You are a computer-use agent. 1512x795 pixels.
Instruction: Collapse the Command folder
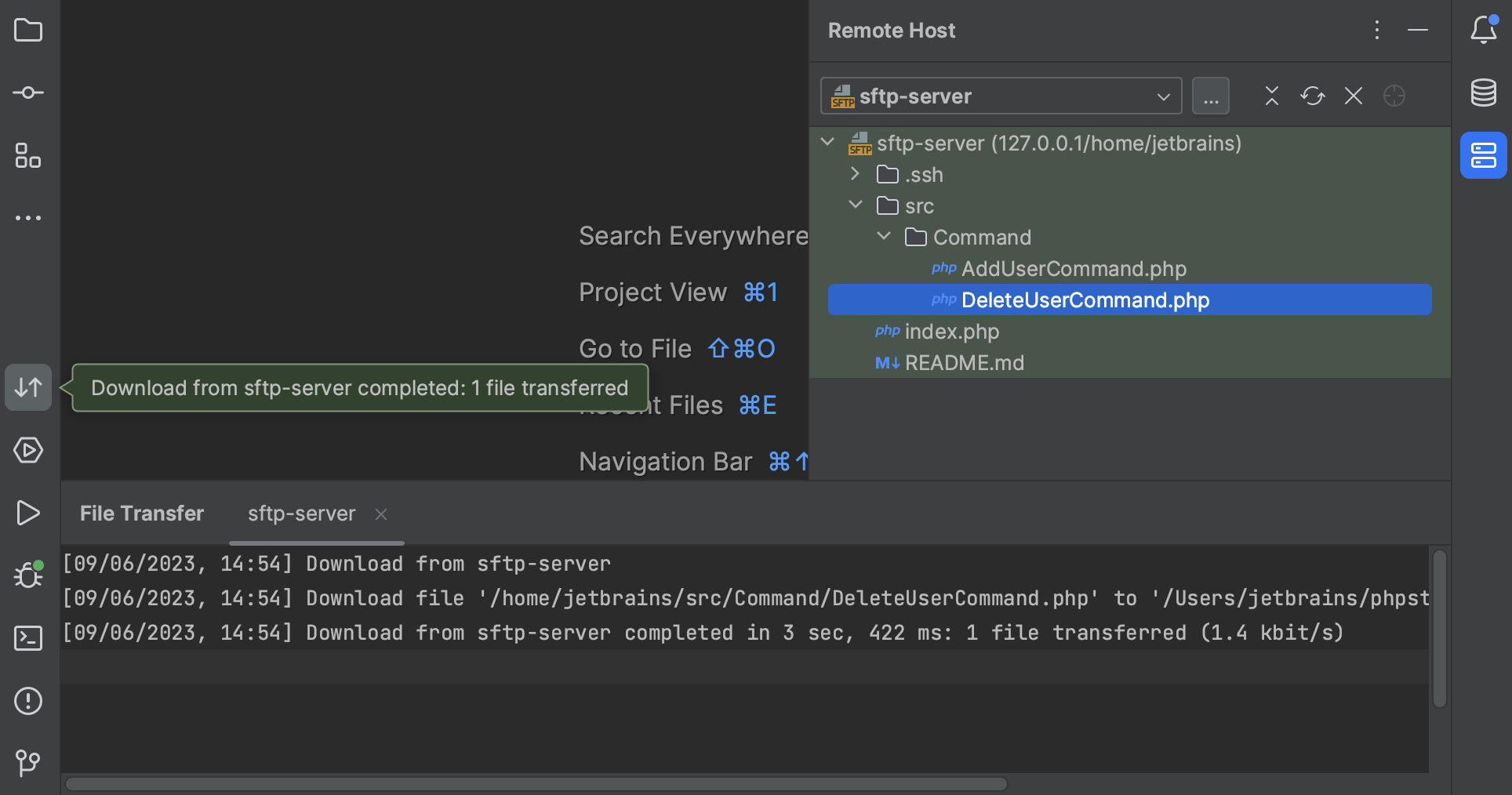pyautogui.click(x=884, y=237)
